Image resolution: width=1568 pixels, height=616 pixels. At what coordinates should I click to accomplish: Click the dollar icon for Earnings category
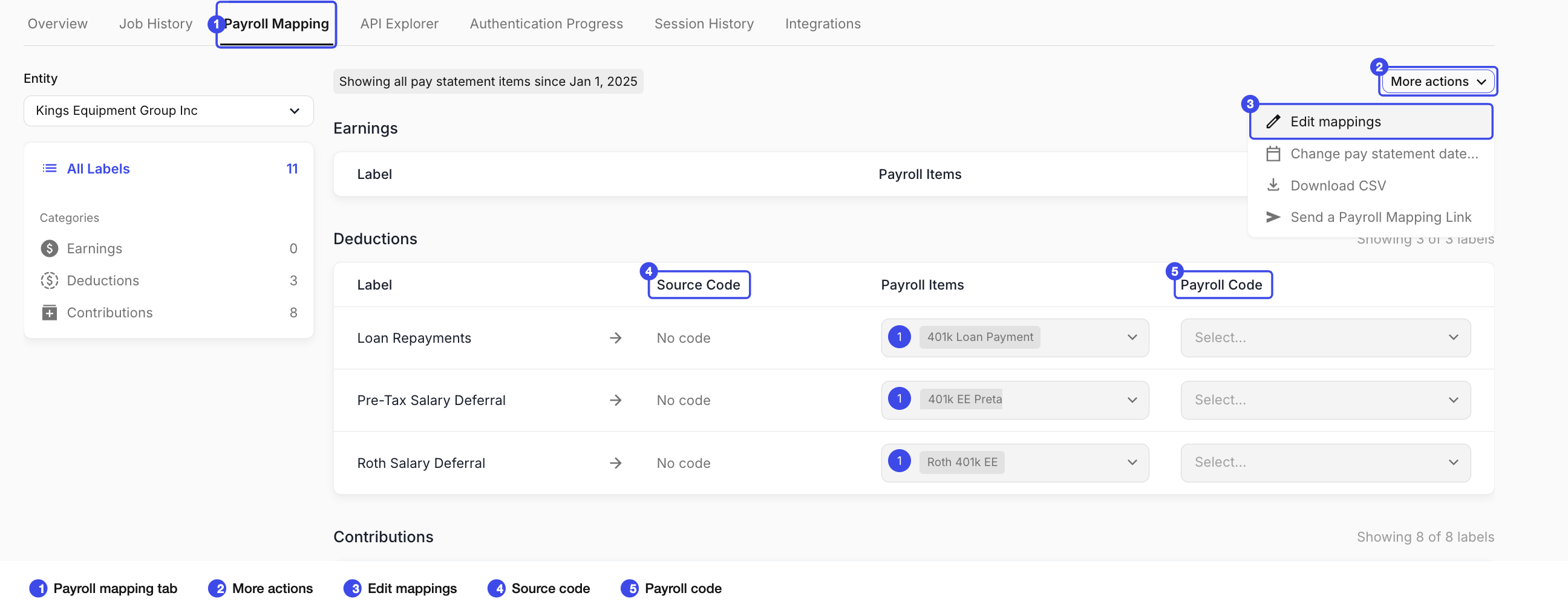click(x=50, y=248)
